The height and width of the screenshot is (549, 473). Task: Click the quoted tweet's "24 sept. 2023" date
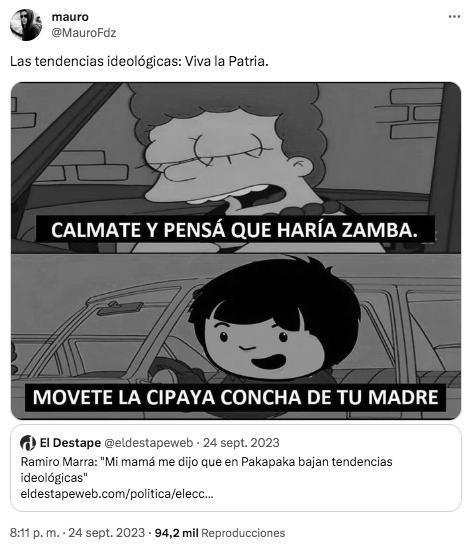(241, 443)
